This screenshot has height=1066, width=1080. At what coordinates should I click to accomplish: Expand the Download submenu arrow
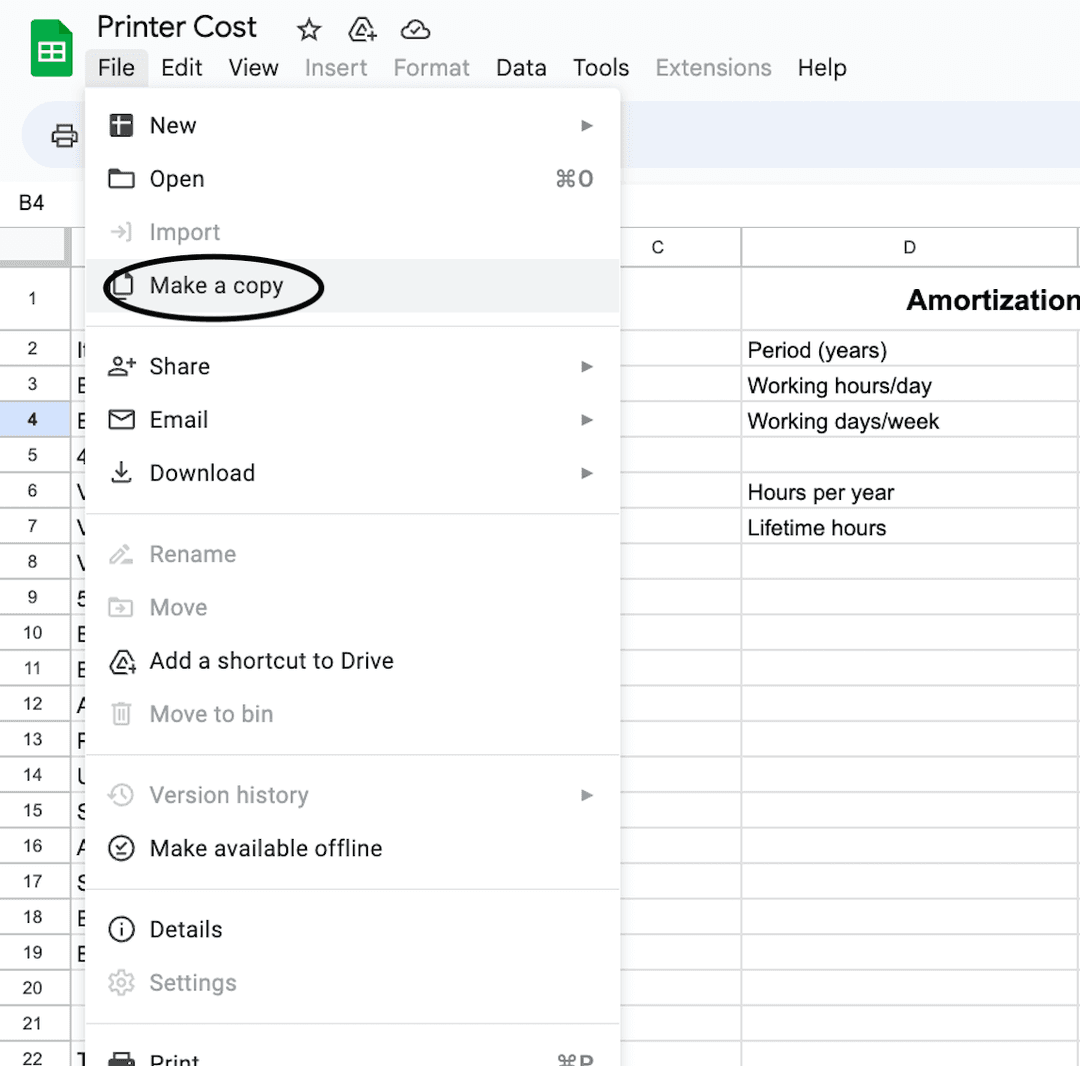[587, 473]
